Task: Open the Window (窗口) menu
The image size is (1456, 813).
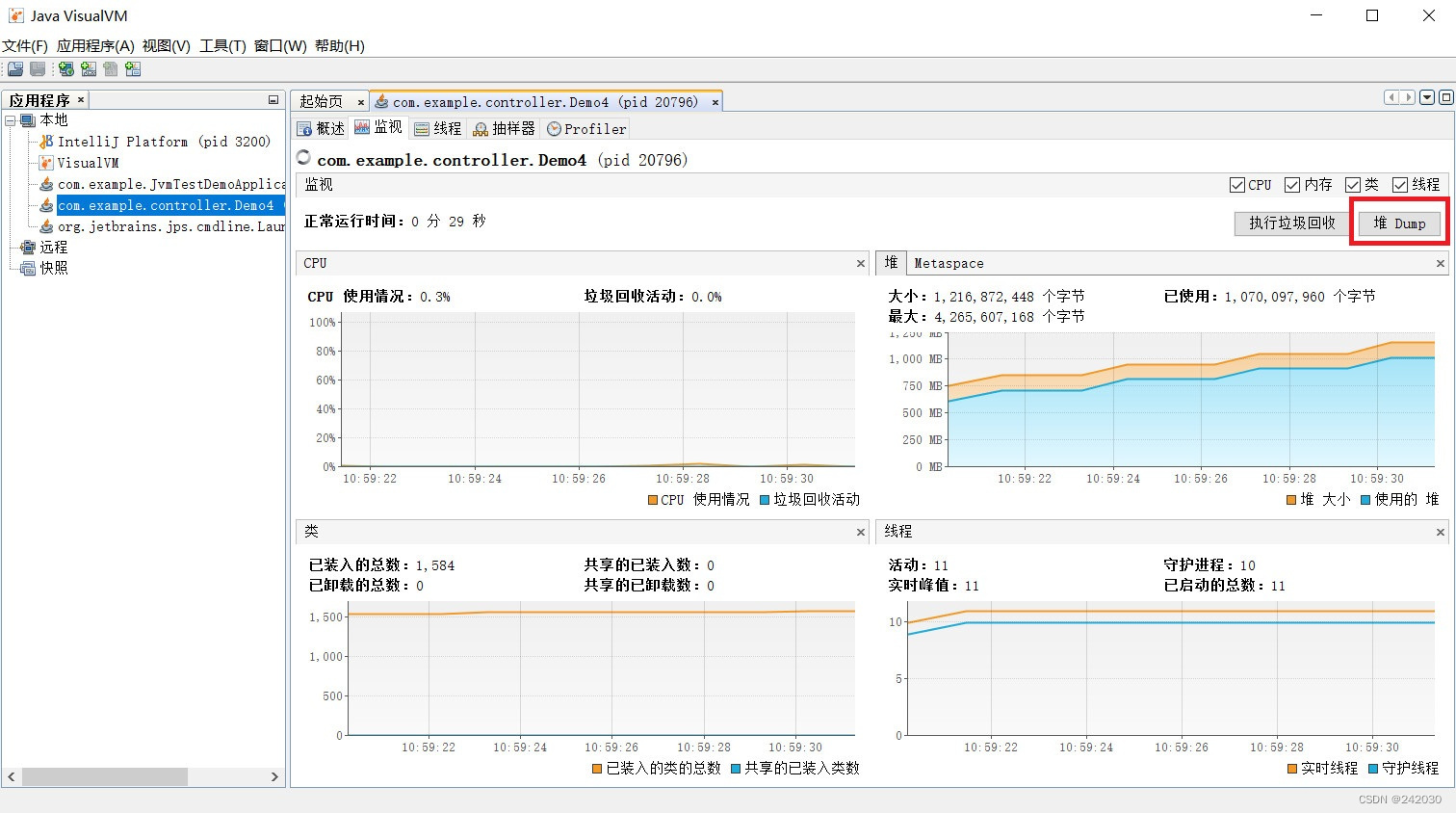Action: (280, 46)
